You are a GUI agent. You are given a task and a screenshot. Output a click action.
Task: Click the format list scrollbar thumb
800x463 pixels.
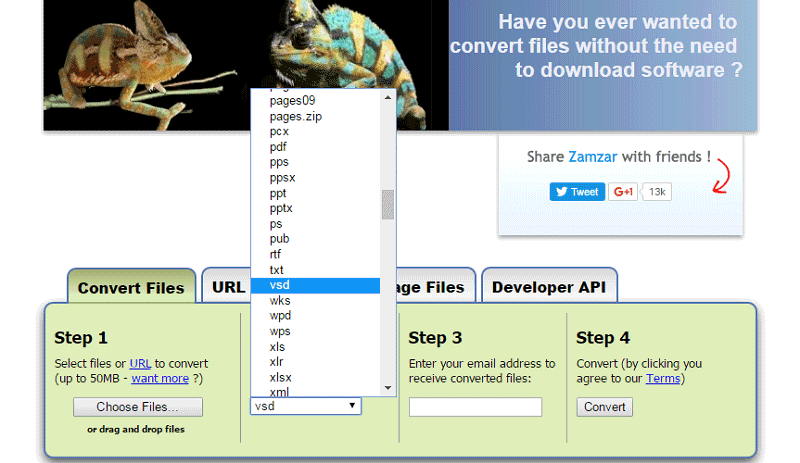pyautogui.click(x=388, y=205)
